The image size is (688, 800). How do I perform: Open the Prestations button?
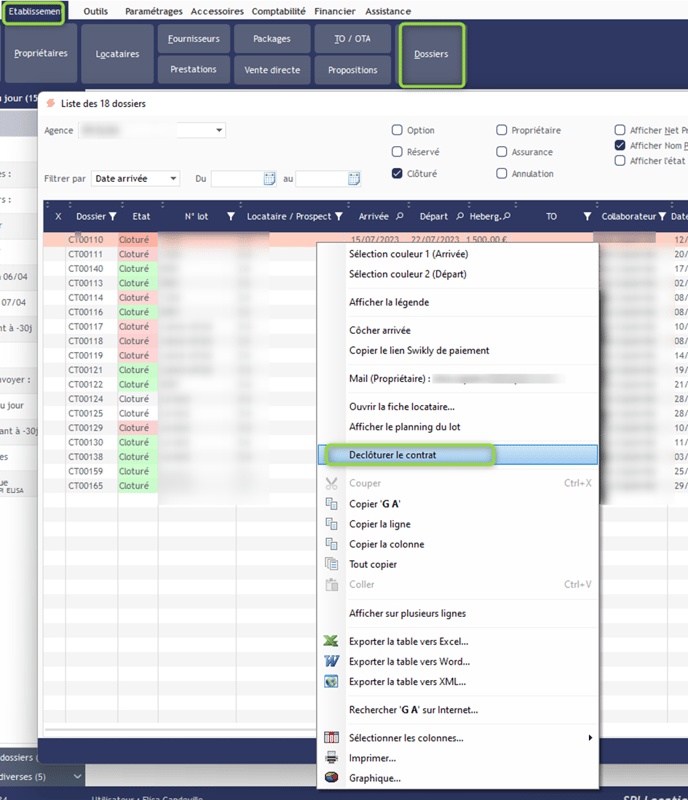(193, 69)
